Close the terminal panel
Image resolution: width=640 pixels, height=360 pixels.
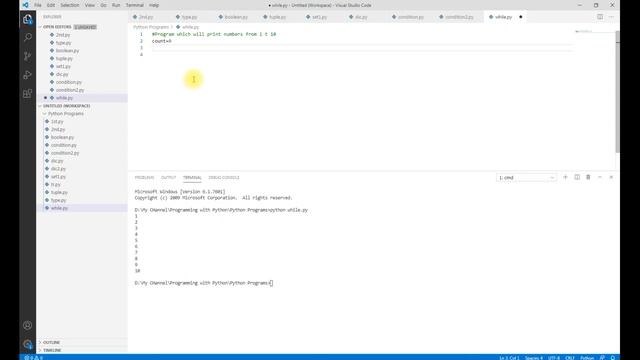coord(611,177)
